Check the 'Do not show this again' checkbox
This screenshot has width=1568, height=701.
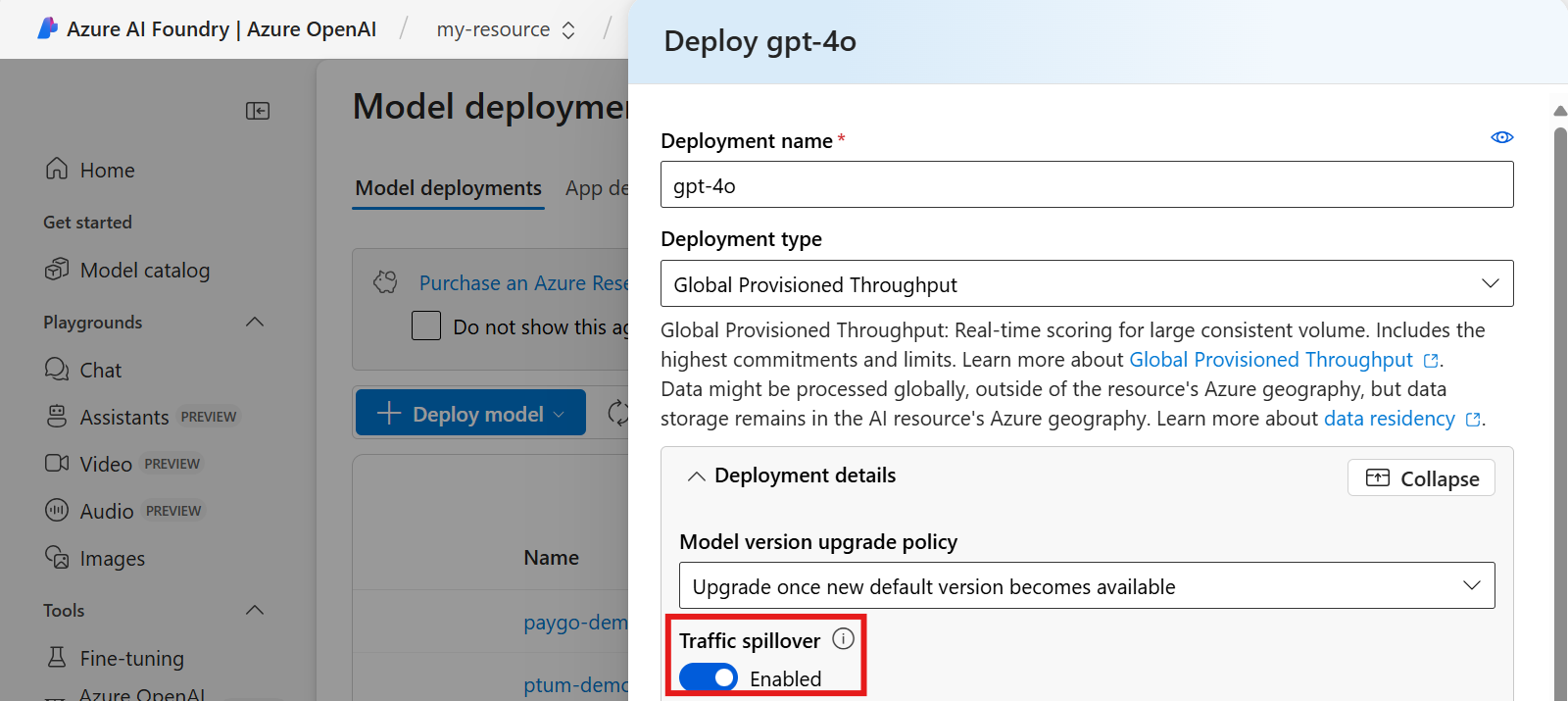(426, 325)
